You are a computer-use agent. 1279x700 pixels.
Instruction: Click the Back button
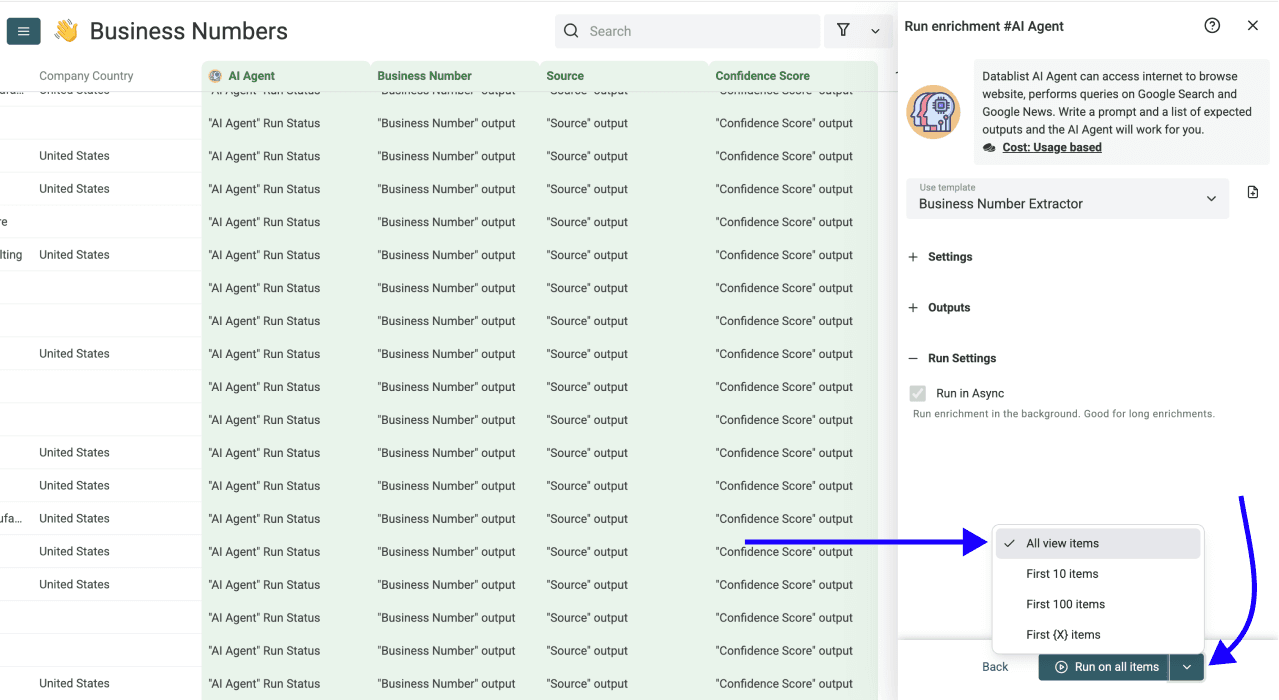pos(995,666)
